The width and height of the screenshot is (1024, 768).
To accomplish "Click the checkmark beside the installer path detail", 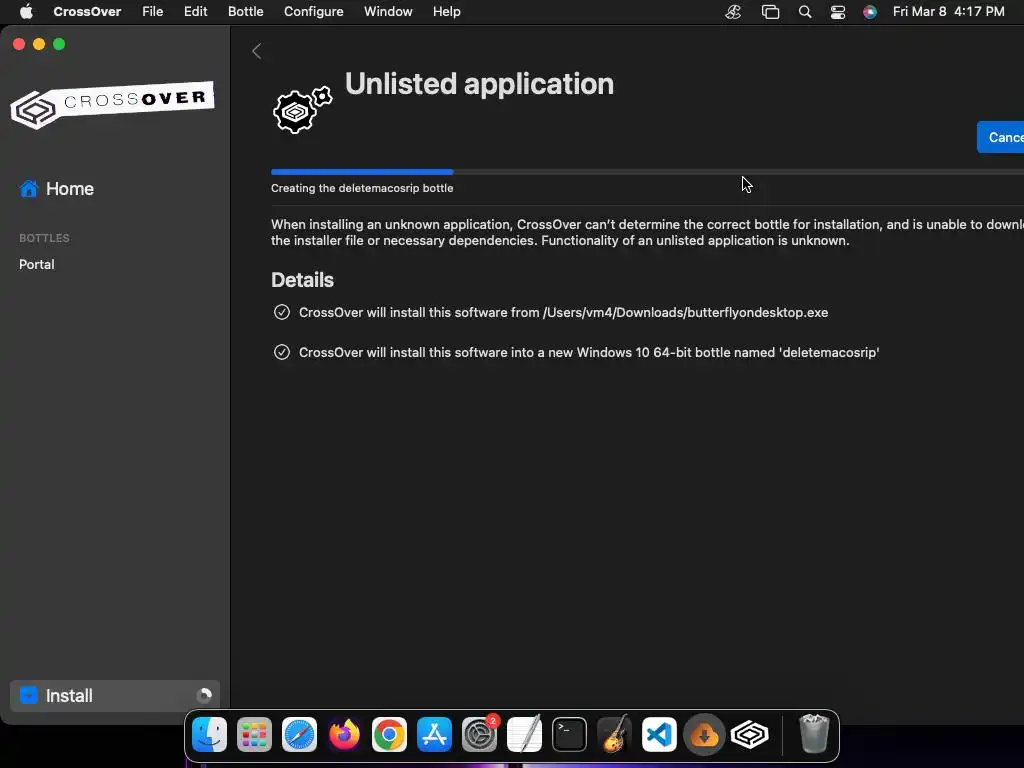I will click(281, 312).
